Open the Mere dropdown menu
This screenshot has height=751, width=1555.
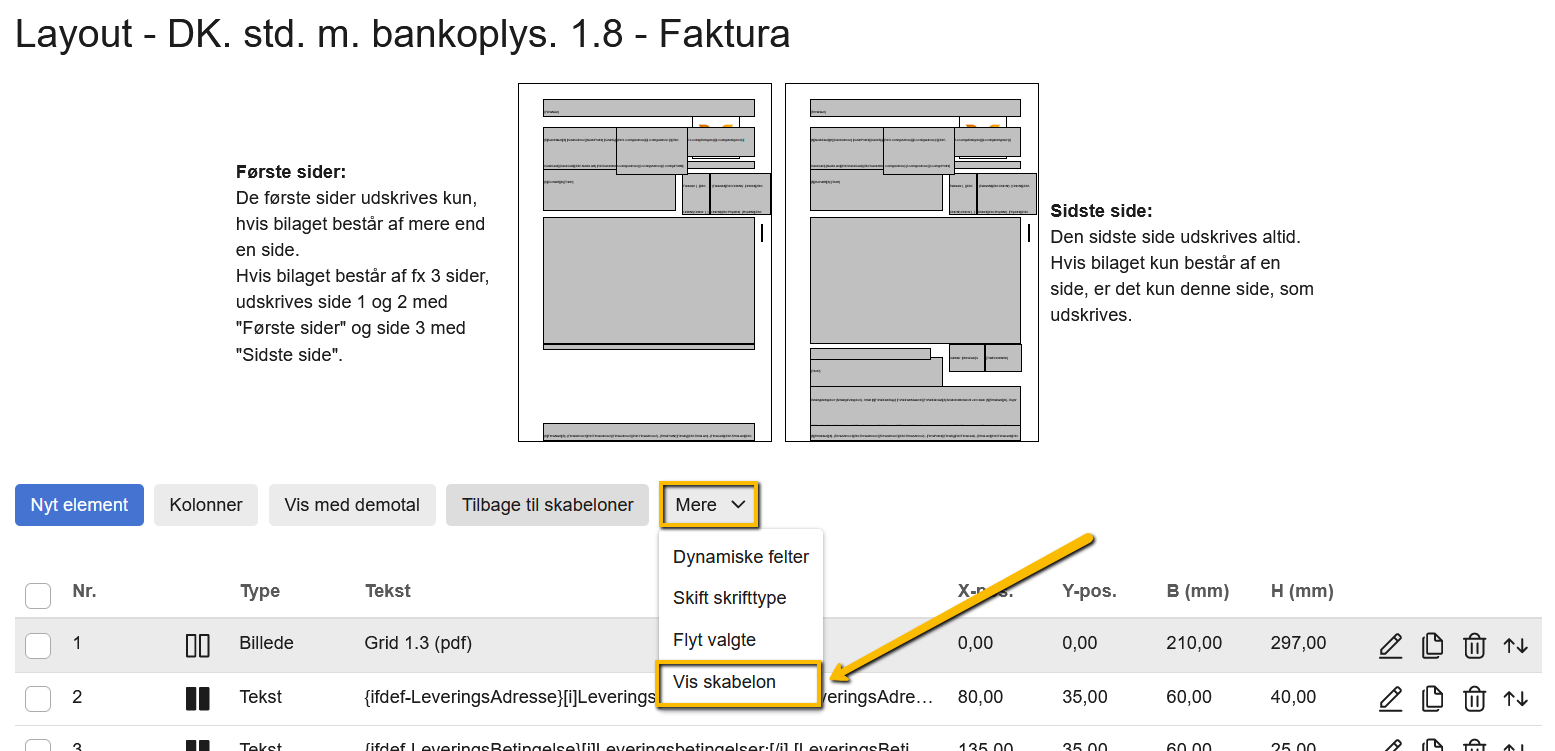click(x=708, y=505)
